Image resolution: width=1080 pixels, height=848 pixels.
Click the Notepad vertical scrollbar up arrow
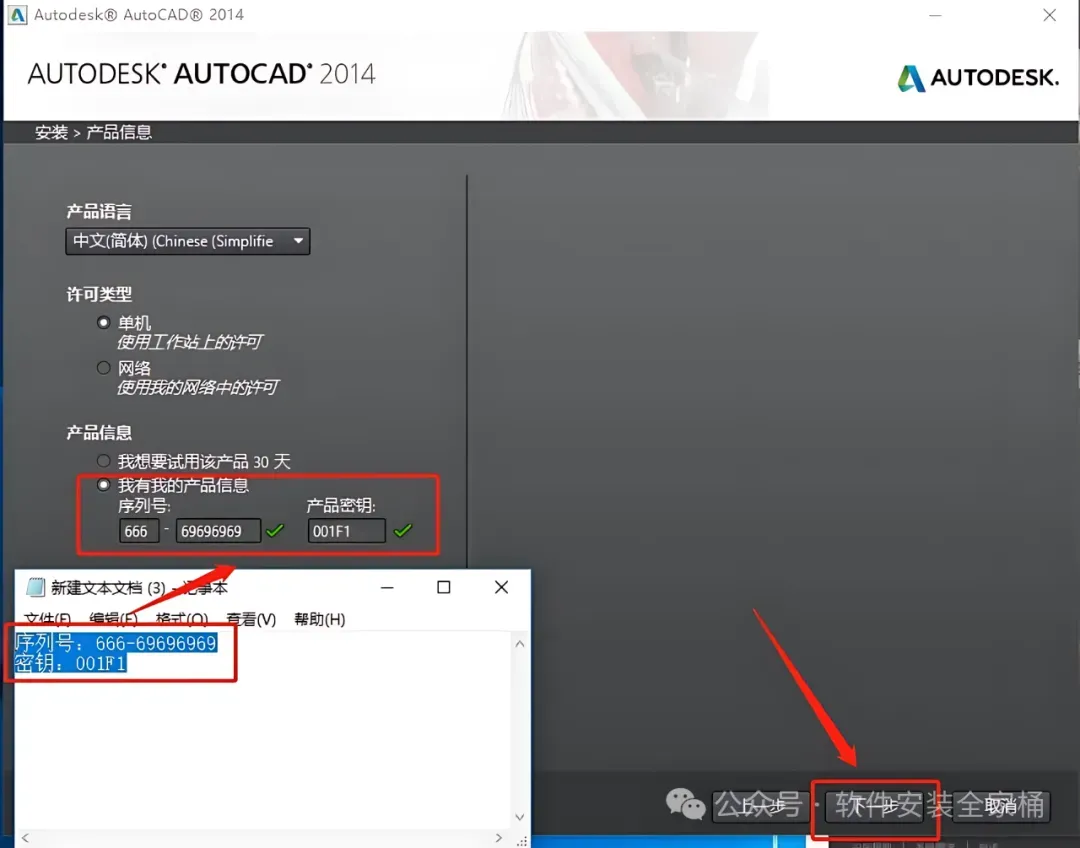pos(520,643)
